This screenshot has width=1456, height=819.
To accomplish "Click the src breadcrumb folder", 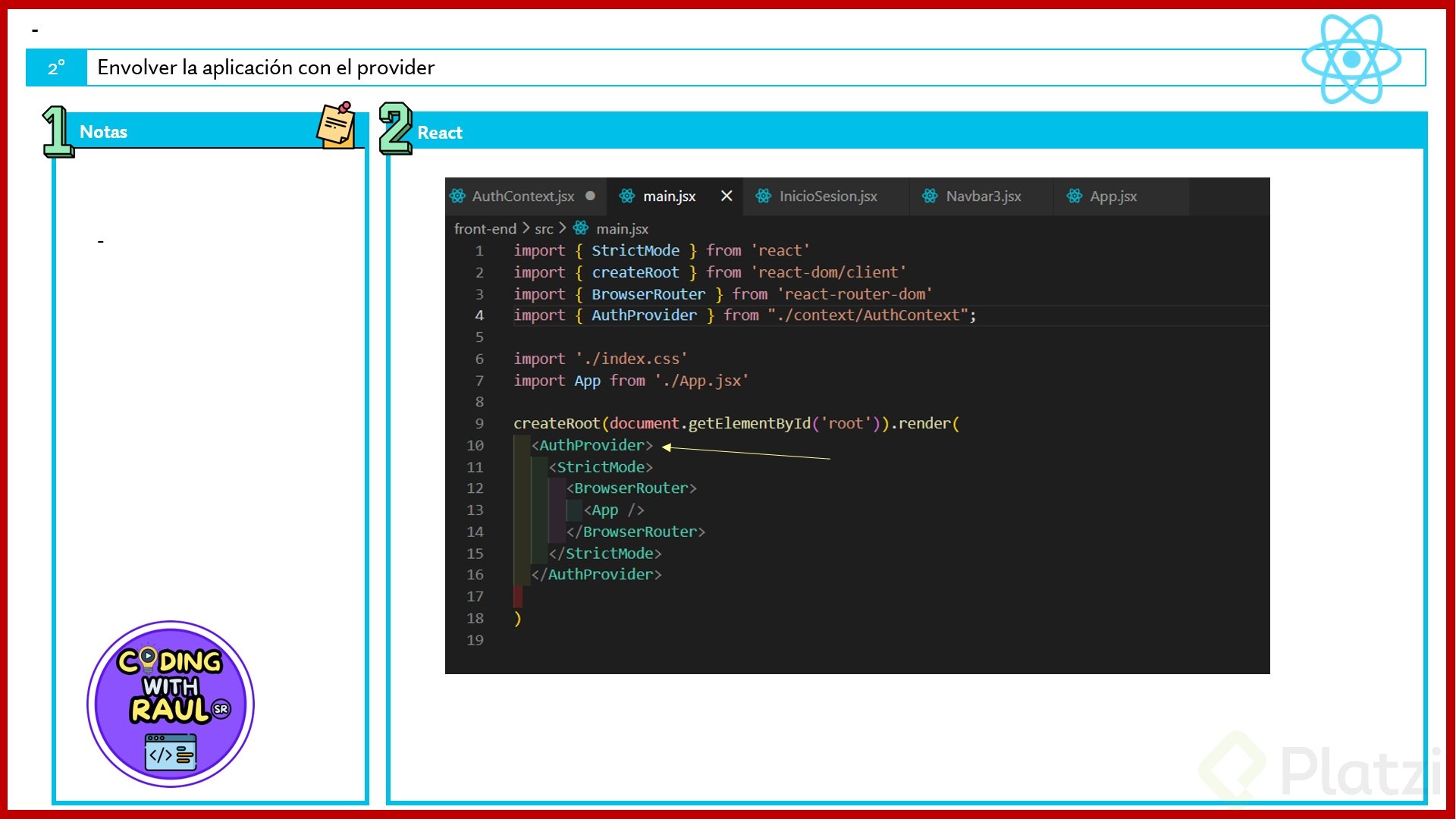I will click(x=544, y=229).
